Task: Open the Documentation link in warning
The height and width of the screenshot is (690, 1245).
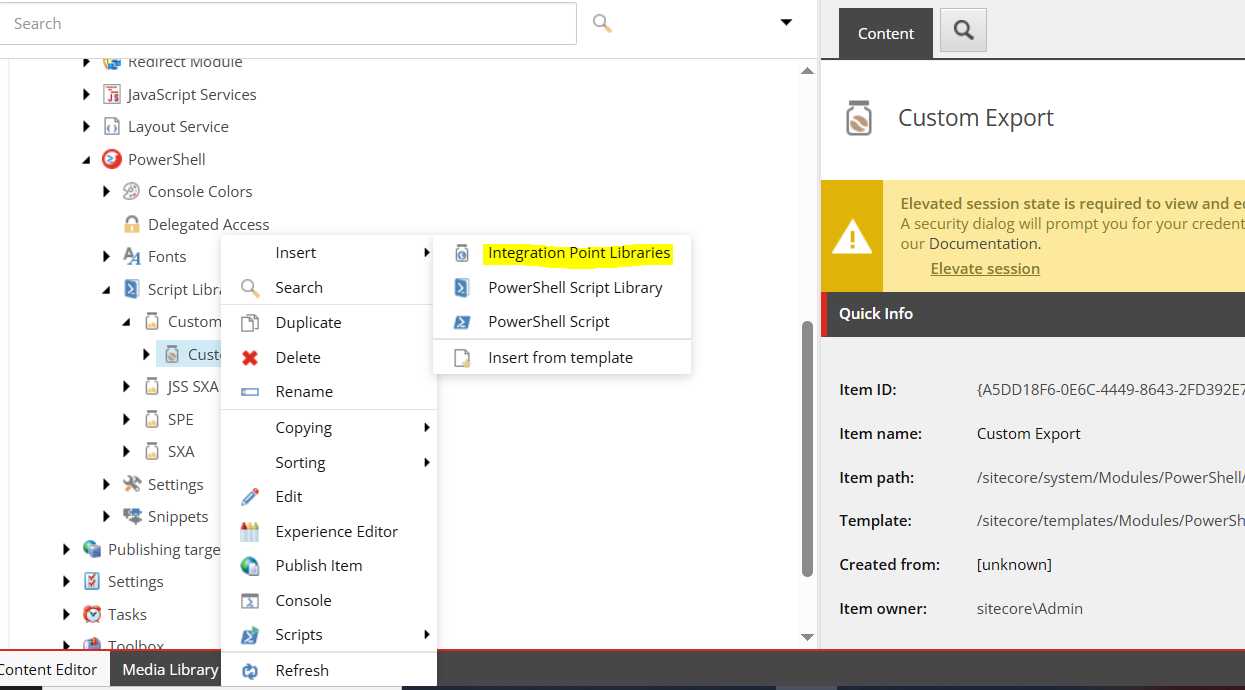Action: click(984, 243)
